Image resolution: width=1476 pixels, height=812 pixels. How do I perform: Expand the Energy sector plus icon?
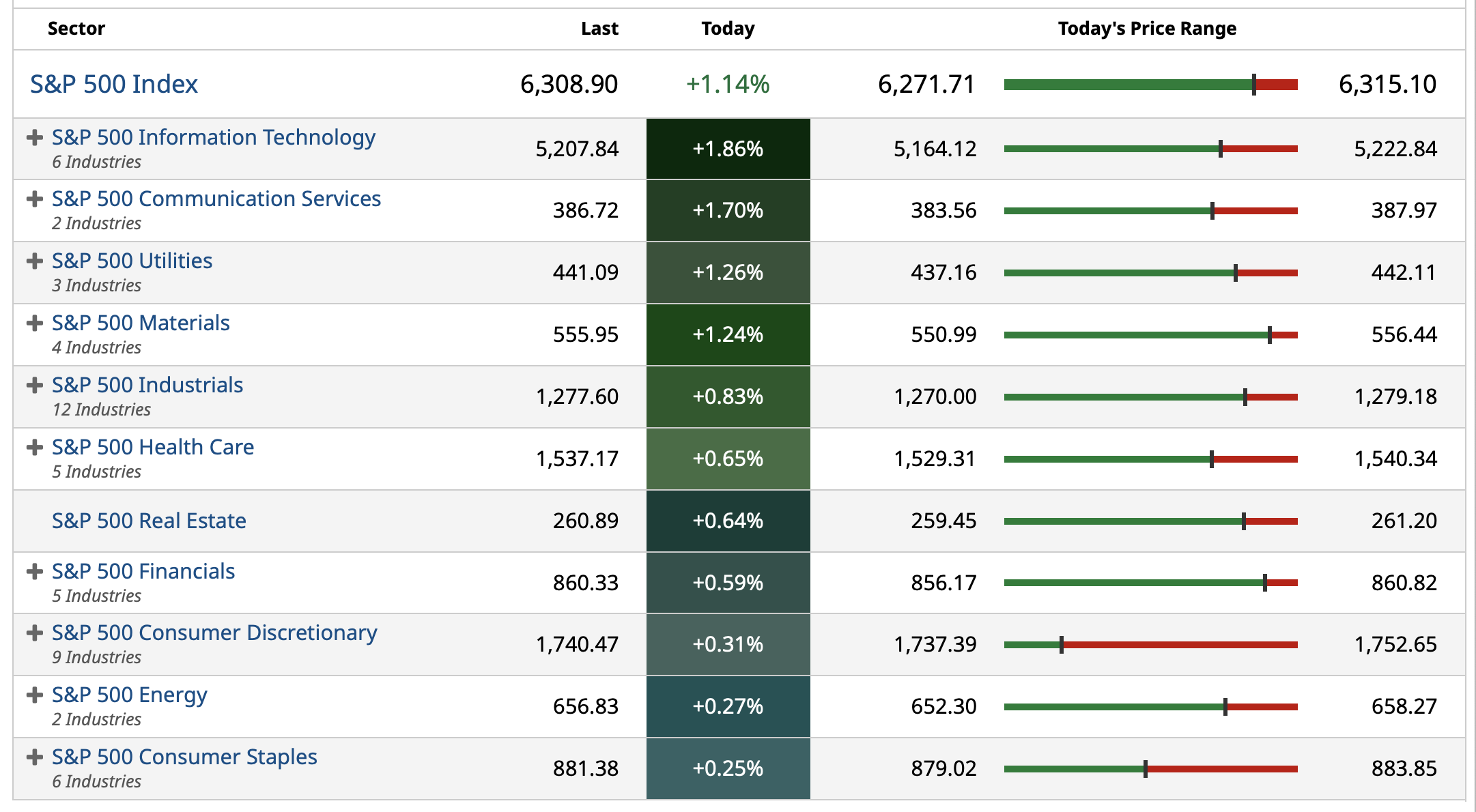point(34,695)
